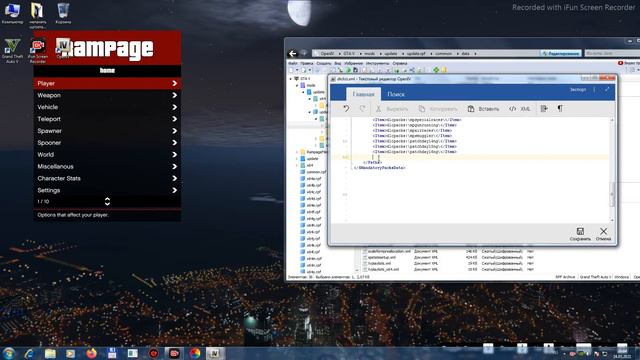Switch to iFun Screen Recorder on taskbar
640x360 pixels.
(174, 353)
